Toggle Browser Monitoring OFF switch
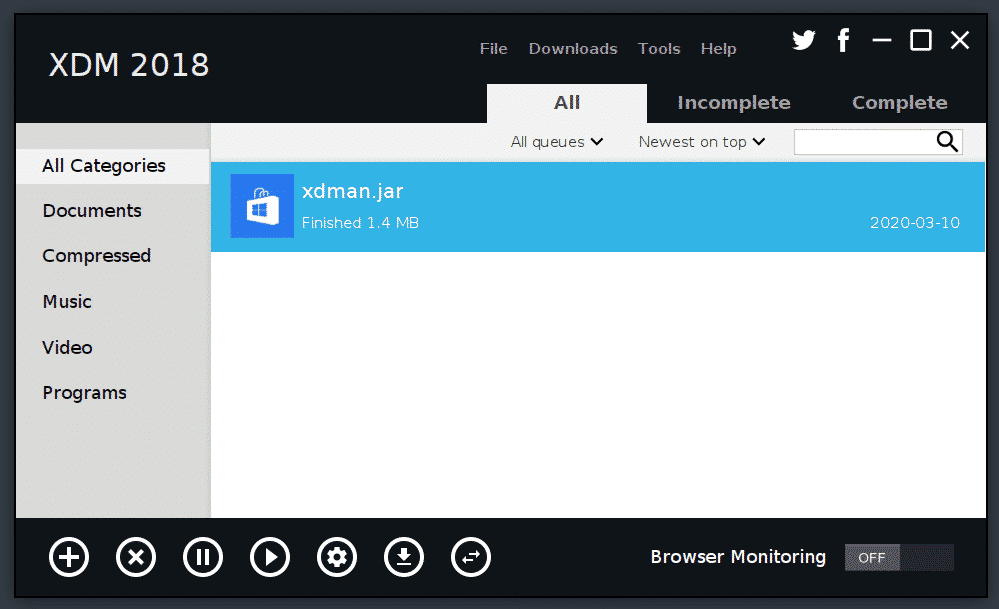Viewport: 999px width, 609px height. 899,557
